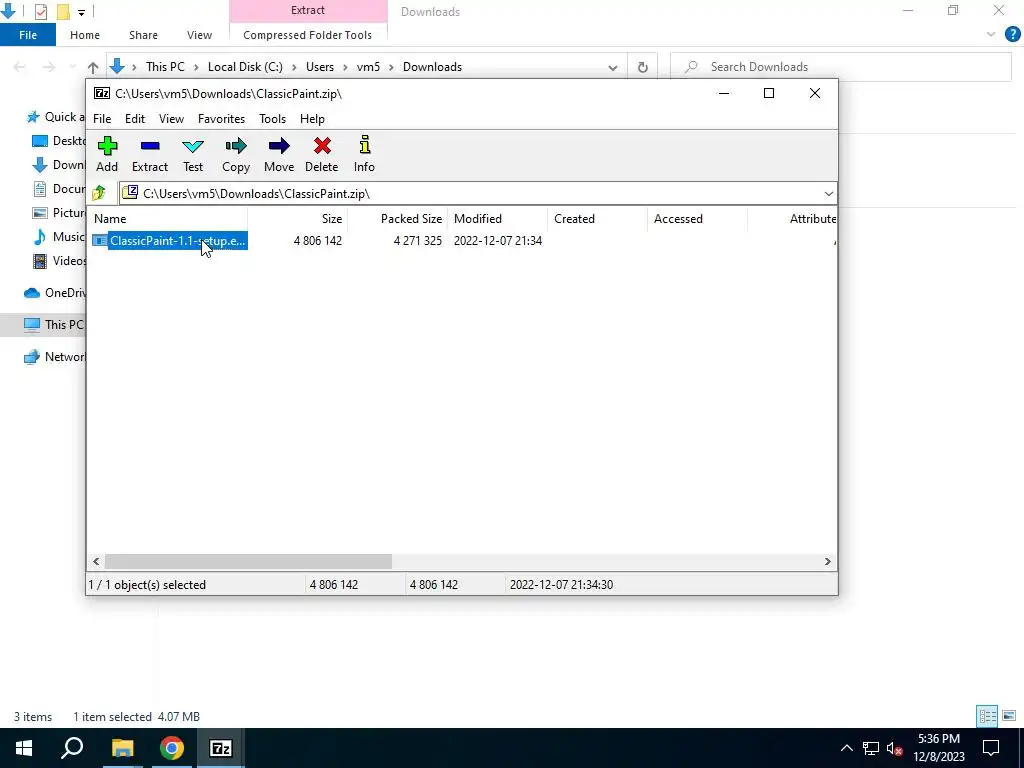Open the Compressed Folder Tools tab
The height and width of the screenshot is (768, 1024).
tap(308, 35)
